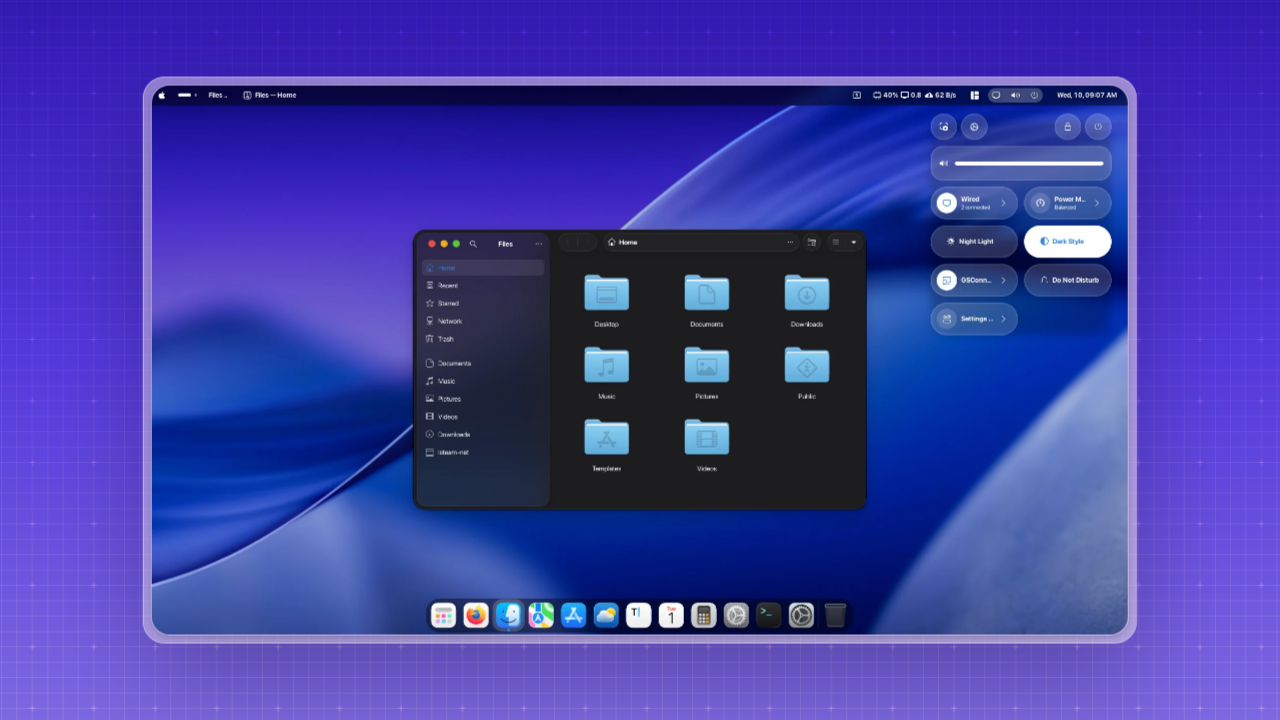This screenshot has width=1280, height=720.
Task: Select Recent in the sidebar
Action: point(483,286)
